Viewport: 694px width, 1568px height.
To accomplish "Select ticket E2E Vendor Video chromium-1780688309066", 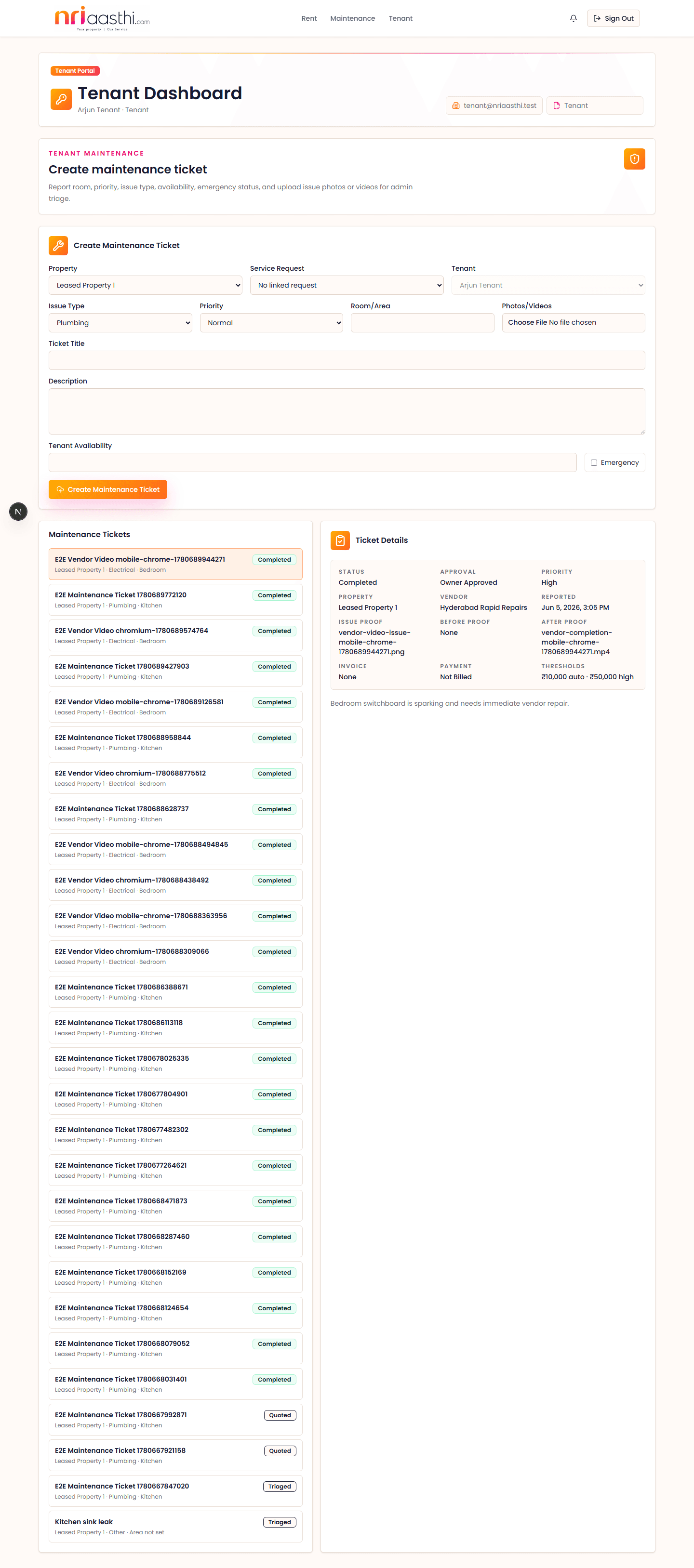I will [175, 956].
